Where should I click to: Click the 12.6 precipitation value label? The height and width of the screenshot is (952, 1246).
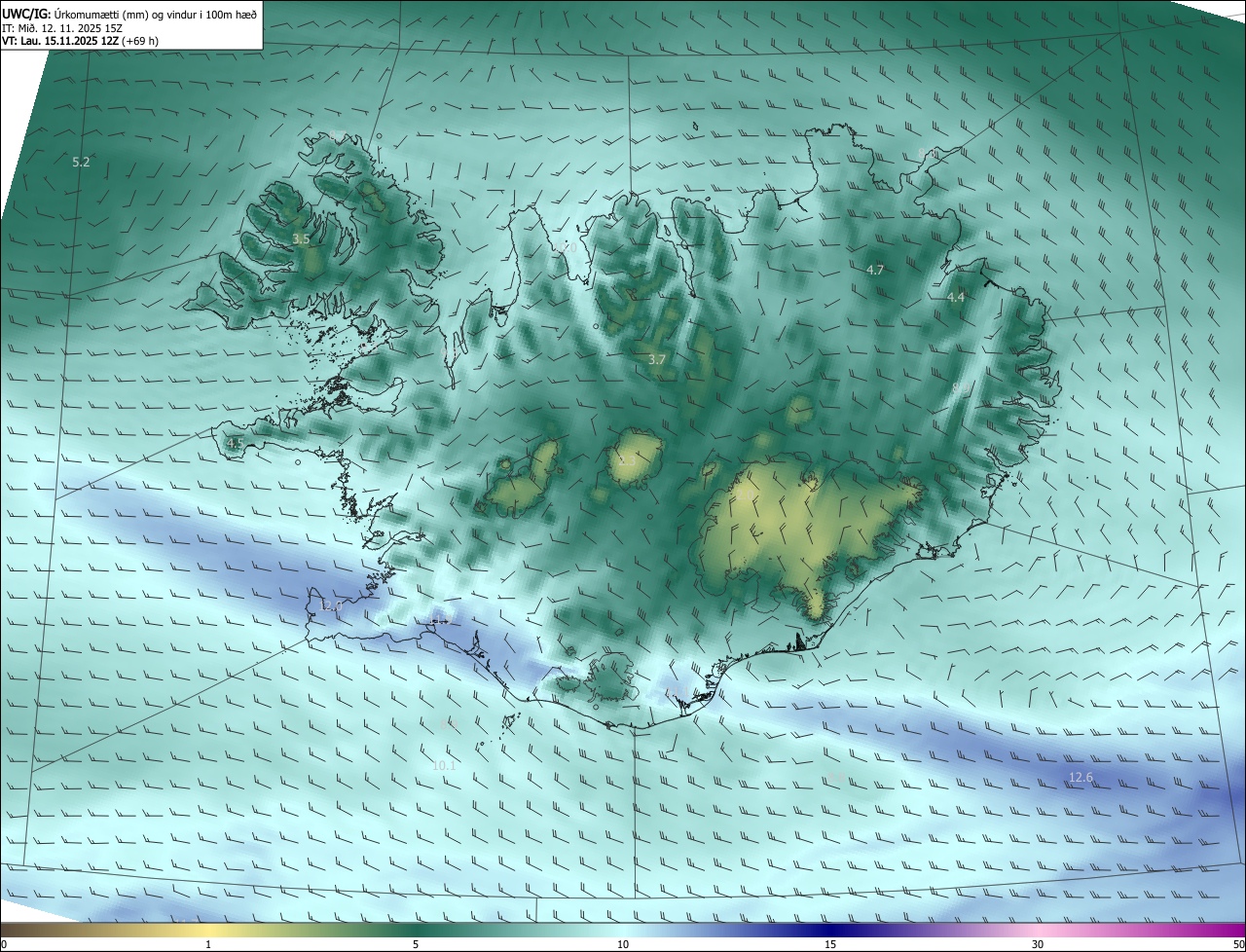coord(1081,777)
